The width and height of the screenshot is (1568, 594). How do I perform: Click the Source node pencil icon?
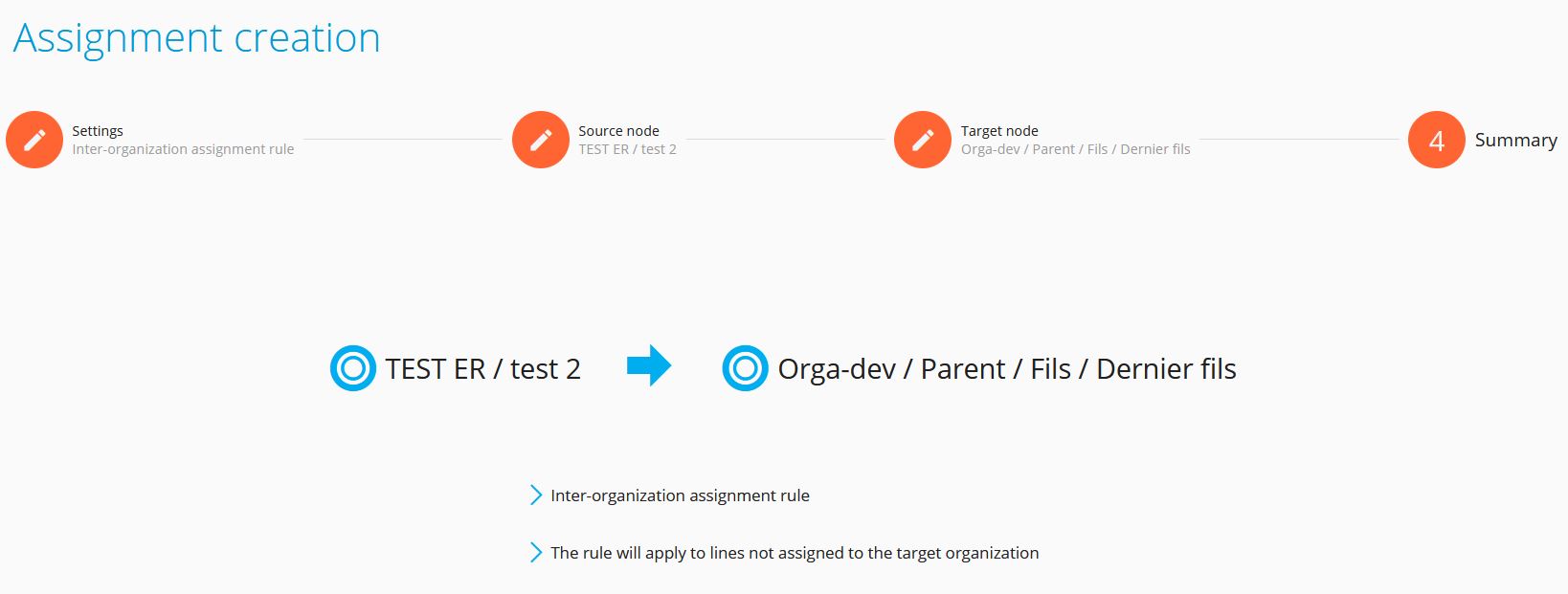point(541,140)
